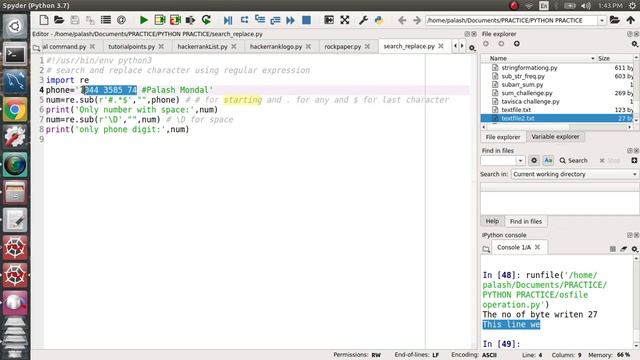Click the @ symbol finder icon

pyautogui.click(x=121, y=20)
